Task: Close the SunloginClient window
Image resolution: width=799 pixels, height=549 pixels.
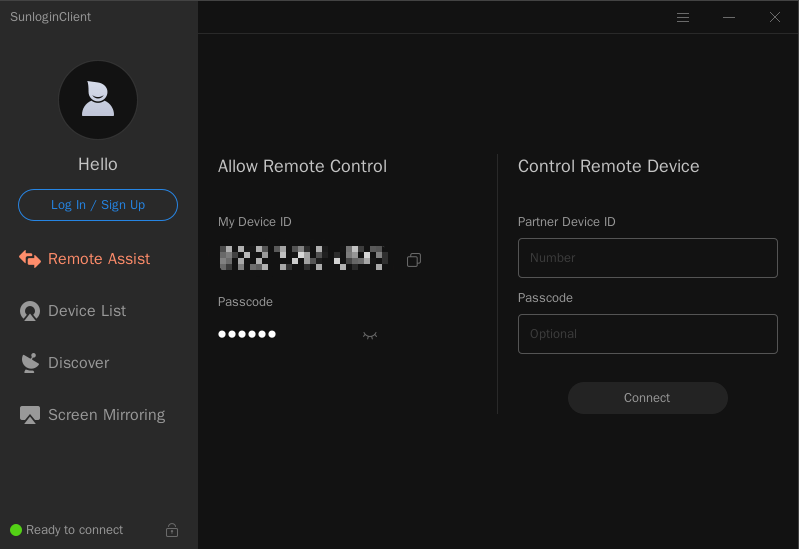Action: pos(775,17)
